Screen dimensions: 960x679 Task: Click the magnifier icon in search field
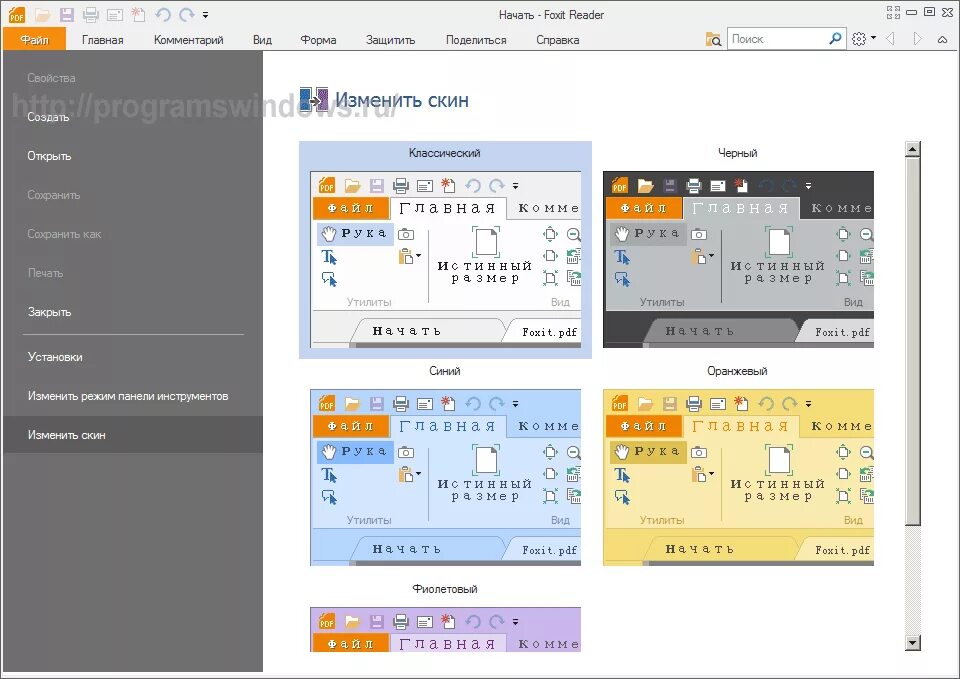click(835, 39)
